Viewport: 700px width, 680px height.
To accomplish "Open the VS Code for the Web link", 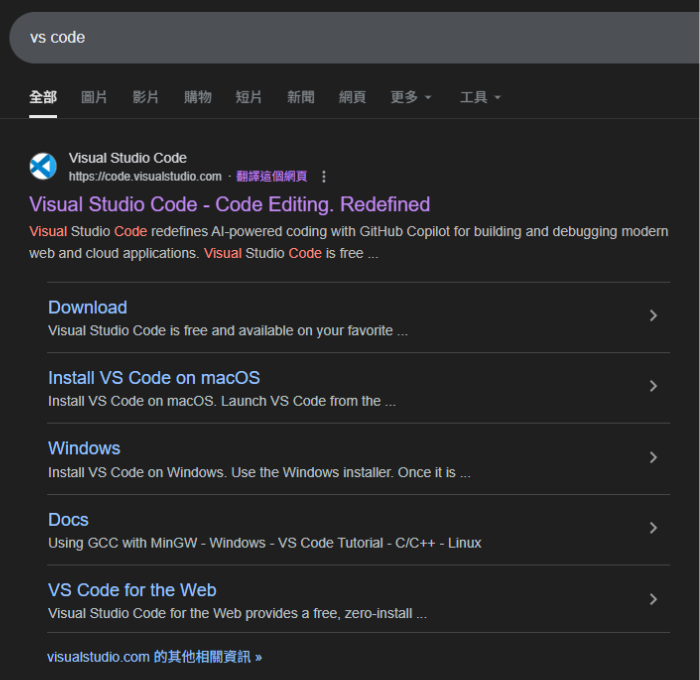I will (x=132, y=590).
